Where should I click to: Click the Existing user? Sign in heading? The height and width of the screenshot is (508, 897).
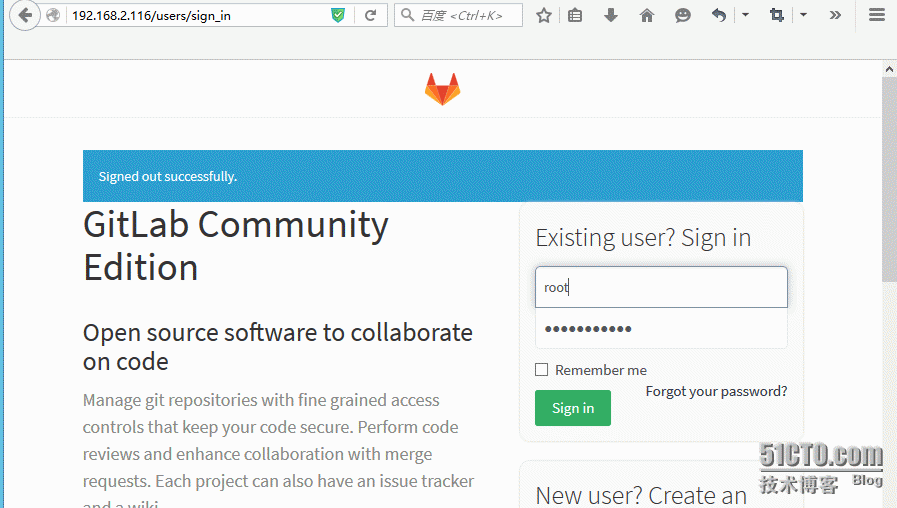pos(643,238)
